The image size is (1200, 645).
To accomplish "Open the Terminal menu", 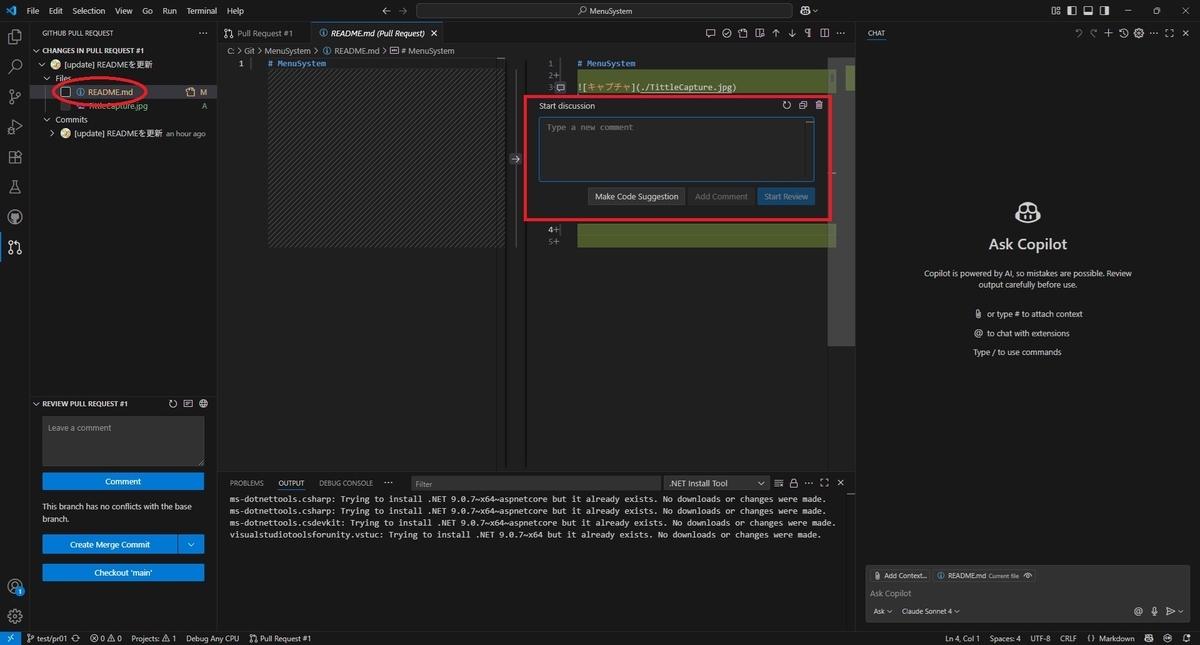I will [x=201, y=11].
